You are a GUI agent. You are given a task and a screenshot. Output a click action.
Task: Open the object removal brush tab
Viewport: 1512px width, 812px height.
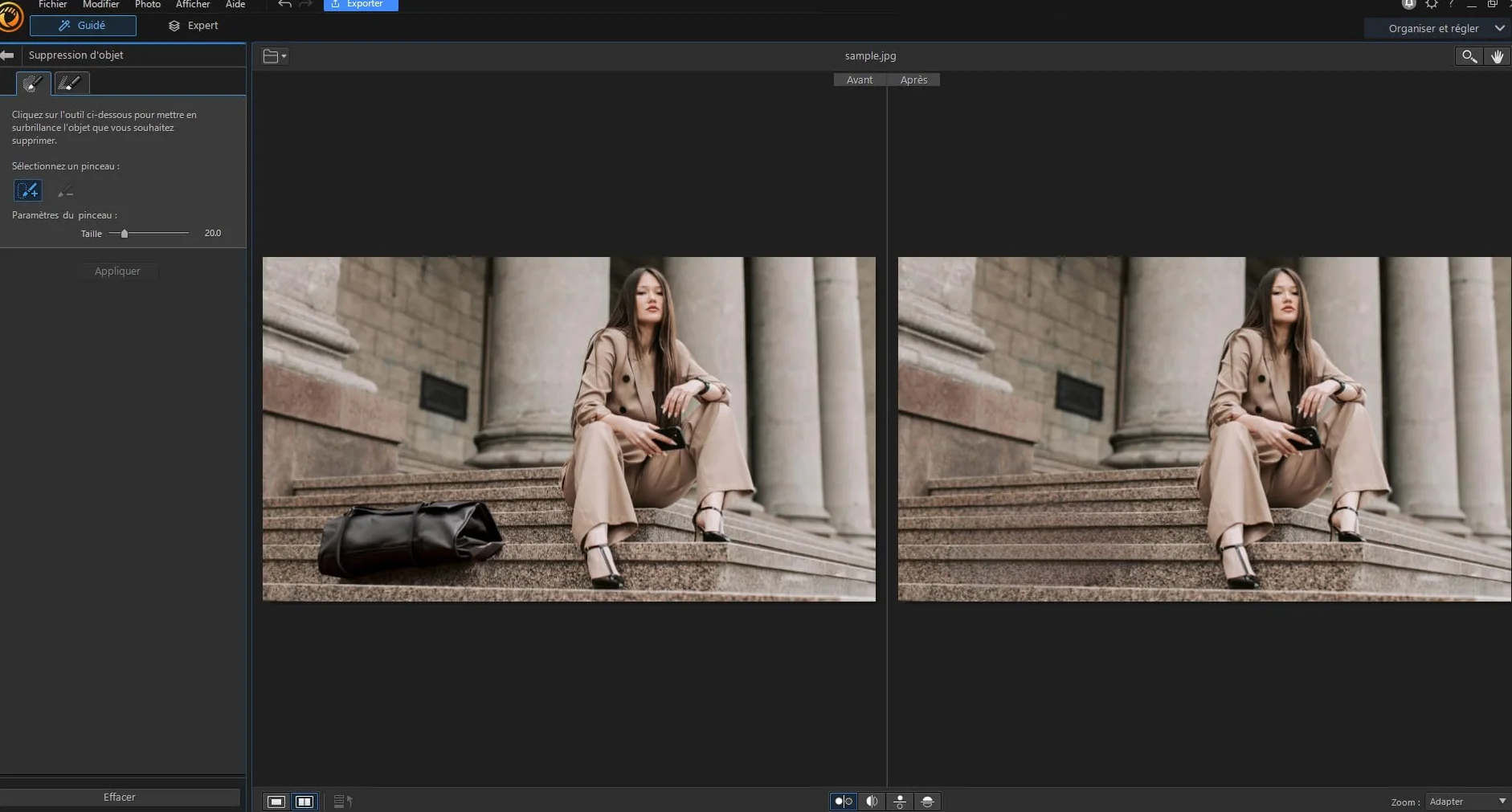click(34, 83)
